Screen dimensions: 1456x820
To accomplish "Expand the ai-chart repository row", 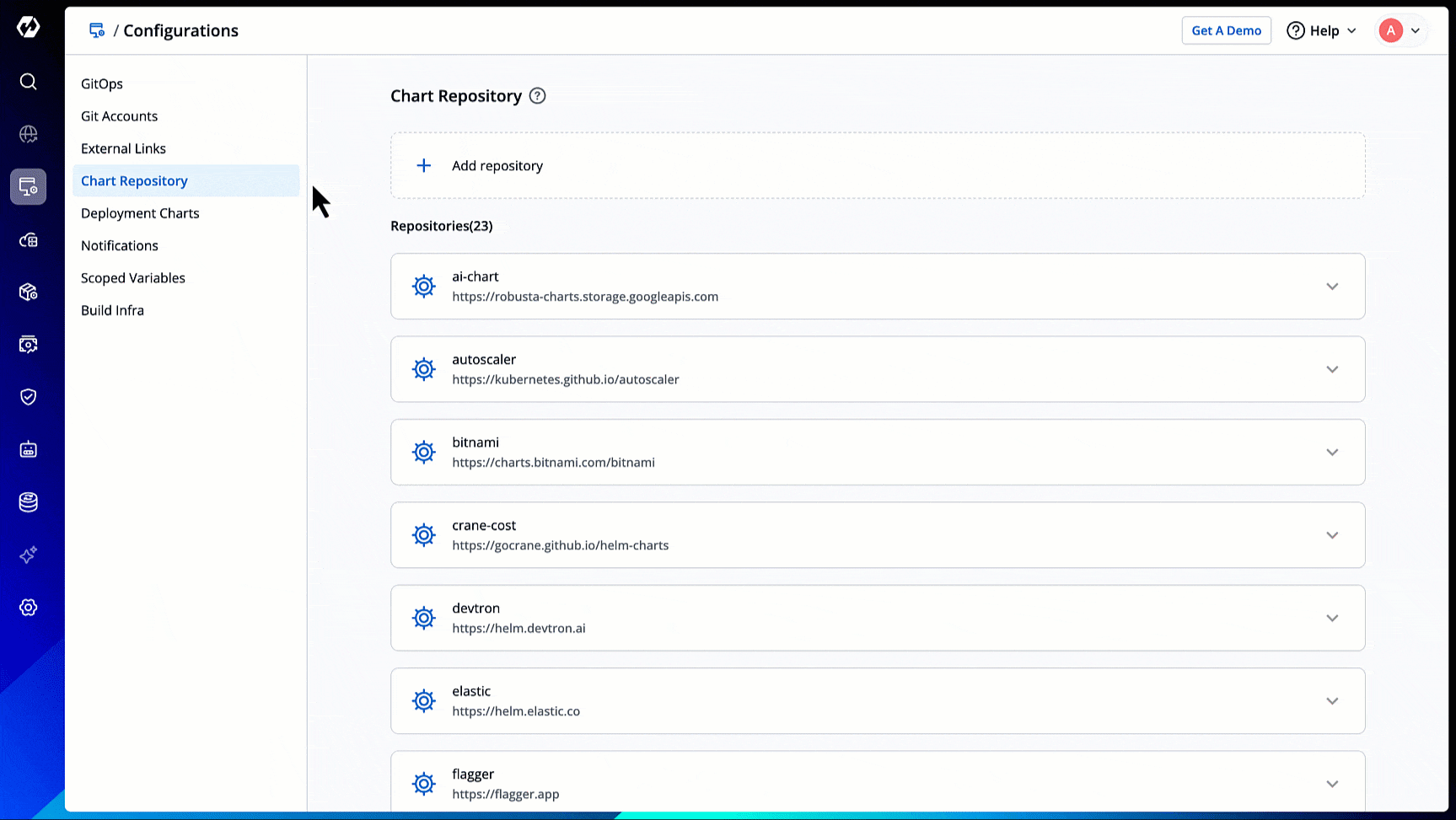I will 1331,287.
